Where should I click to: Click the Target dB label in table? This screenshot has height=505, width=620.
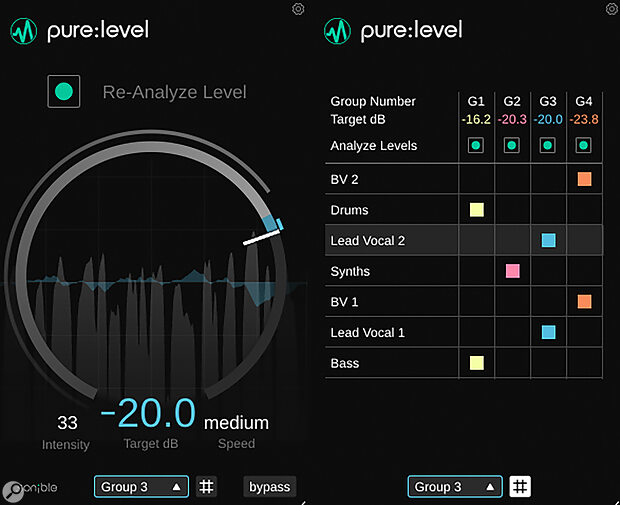tap(358, 119)
